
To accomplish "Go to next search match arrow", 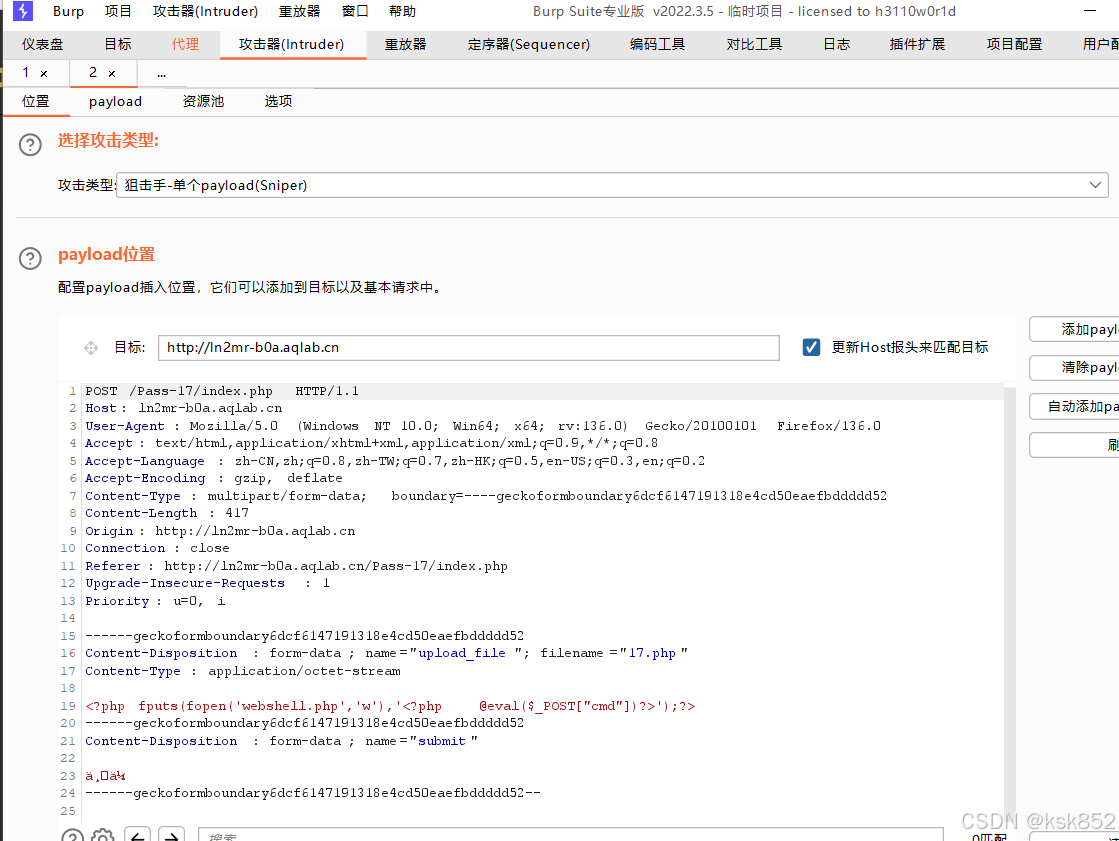I will click(171, 834).
